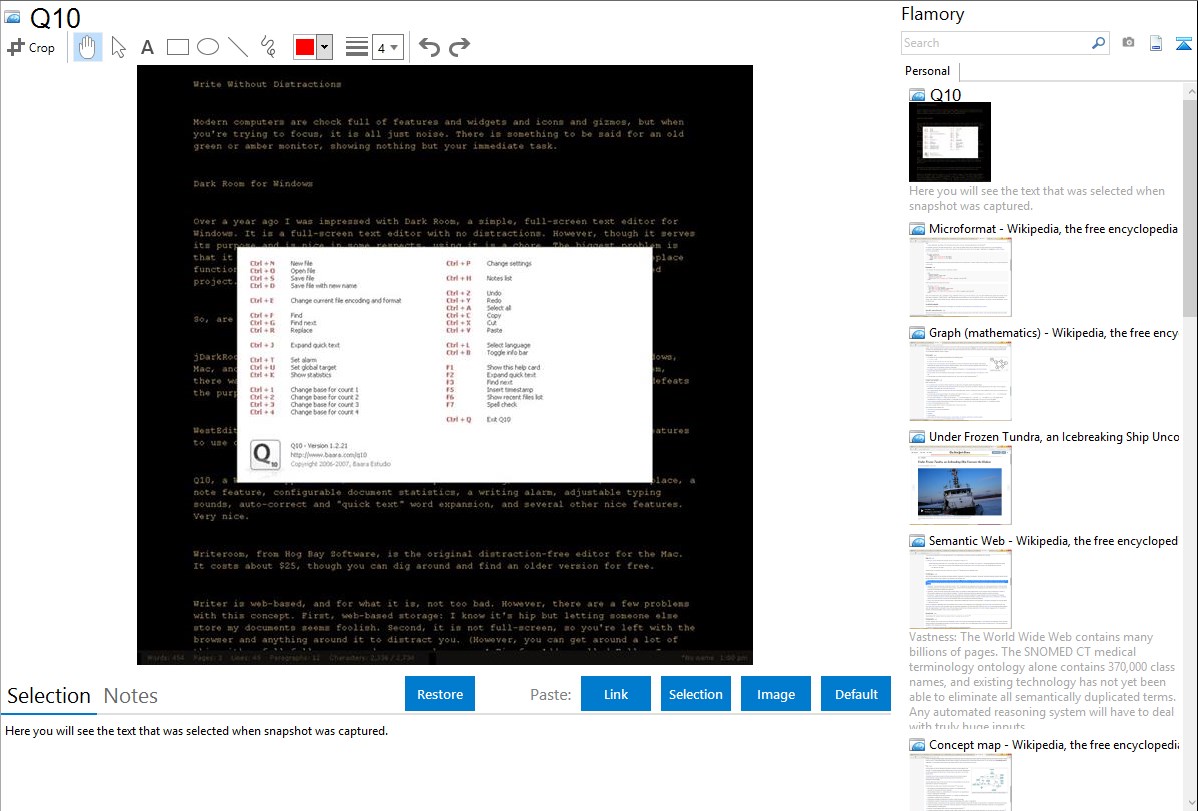Choose the freehand scribble tool
Screen dimensions: 1198x811
pos(268,47)
